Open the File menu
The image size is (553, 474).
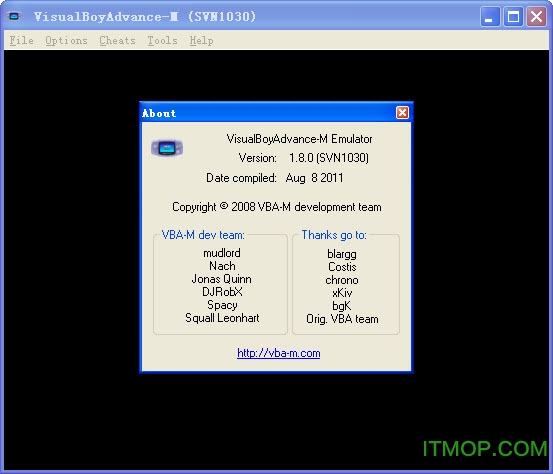(x=22, y=41)
